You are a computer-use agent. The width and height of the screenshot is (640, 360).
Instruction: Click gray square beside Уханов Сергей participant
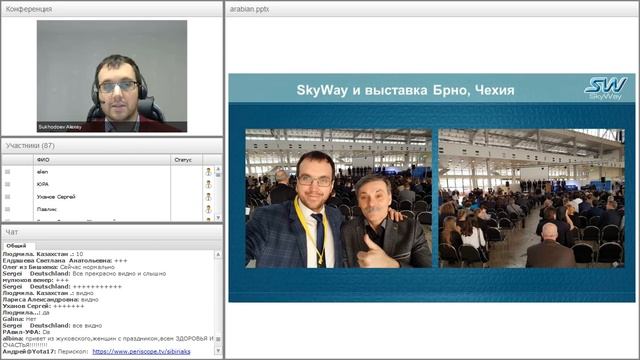click(x=7, y=197)
